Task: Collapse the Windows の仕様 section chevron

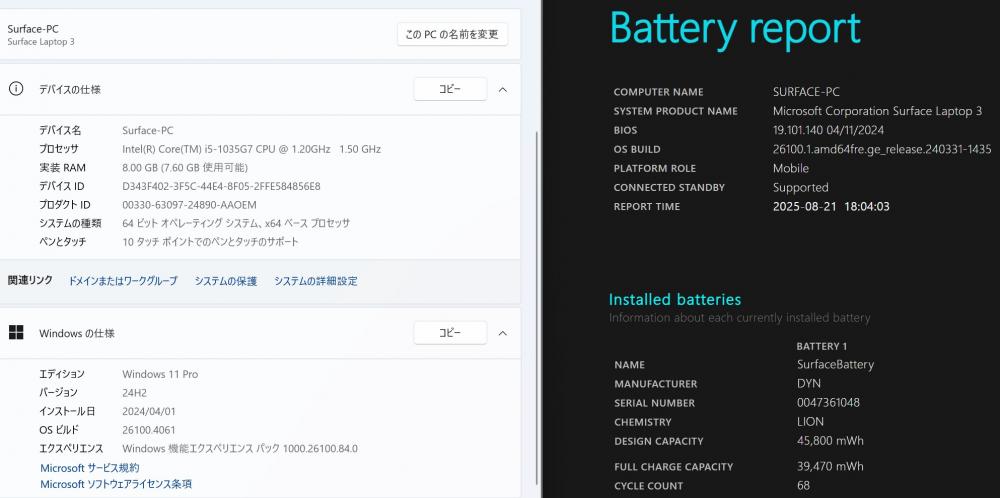Action: (x=503, y=333)
